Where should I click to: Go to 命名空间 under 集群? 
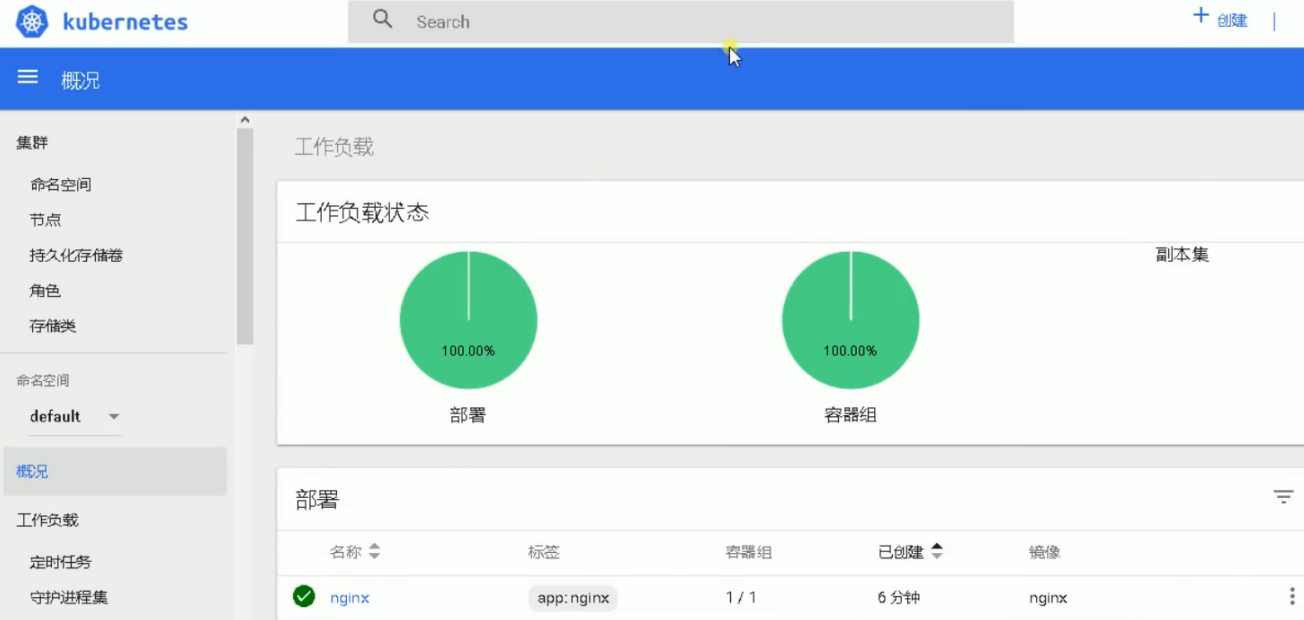(x=61, y=184)
